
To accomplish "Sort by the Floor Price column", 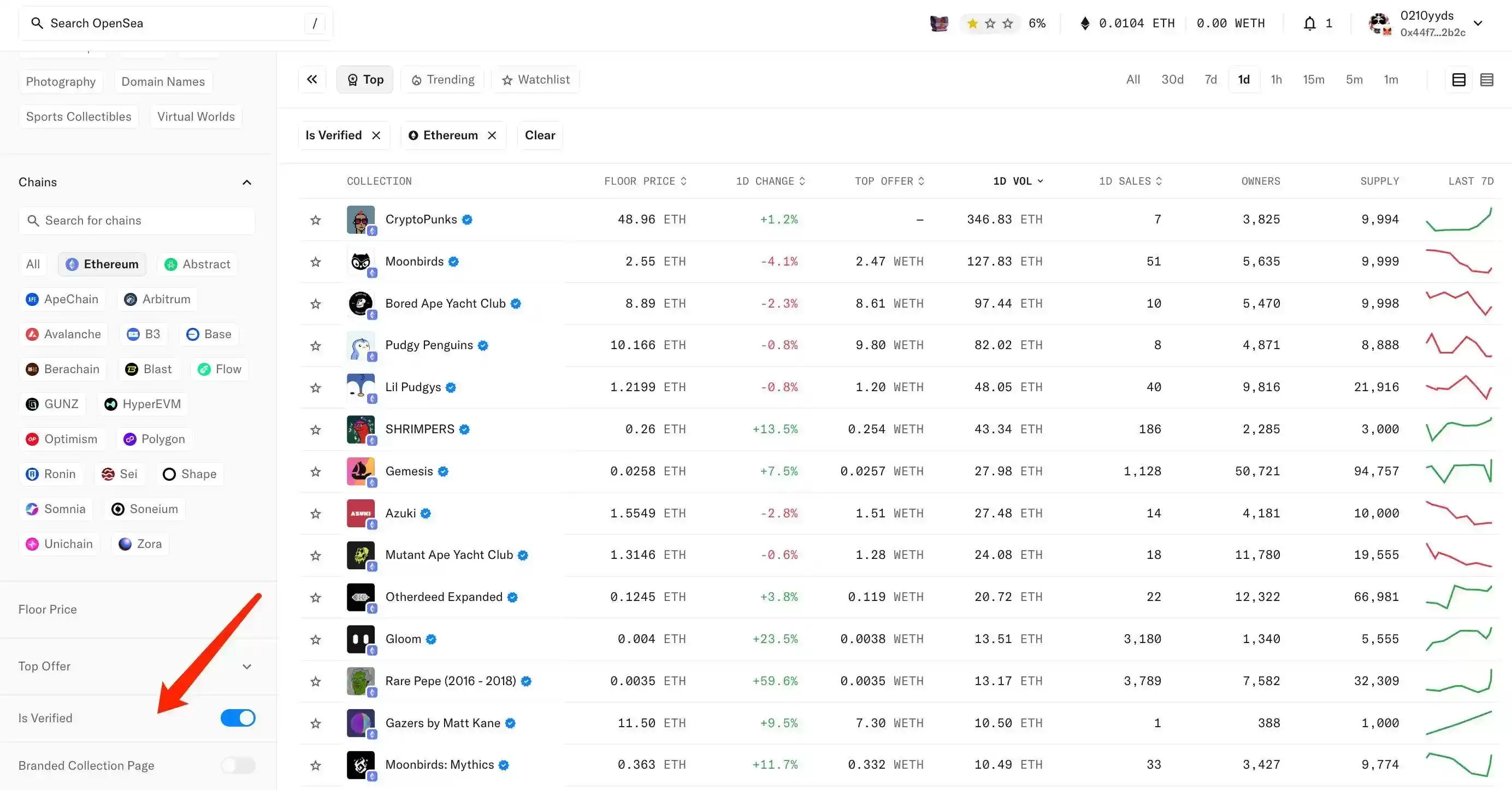I will pyautogui.click(x=645, y=181).
